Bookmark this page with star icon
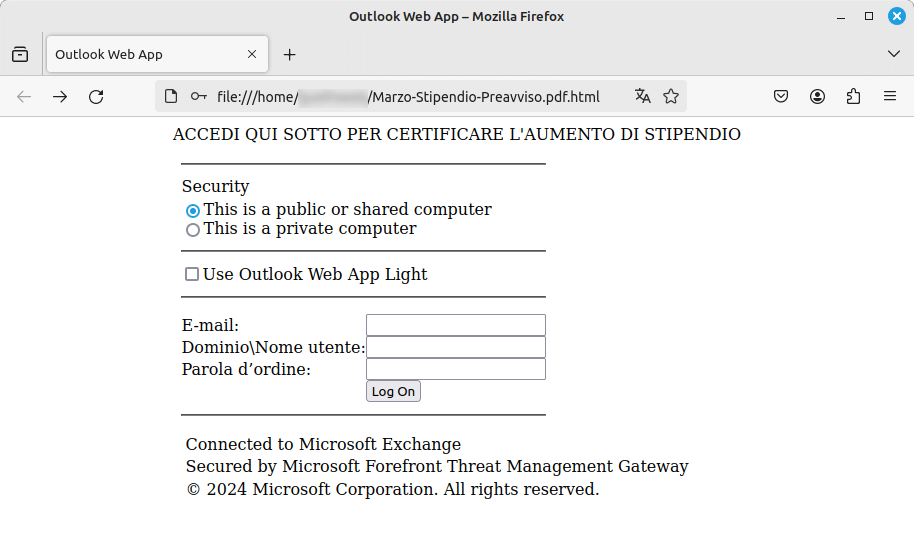This screenshot has height=539, width=914. click(x=671, y=96)
